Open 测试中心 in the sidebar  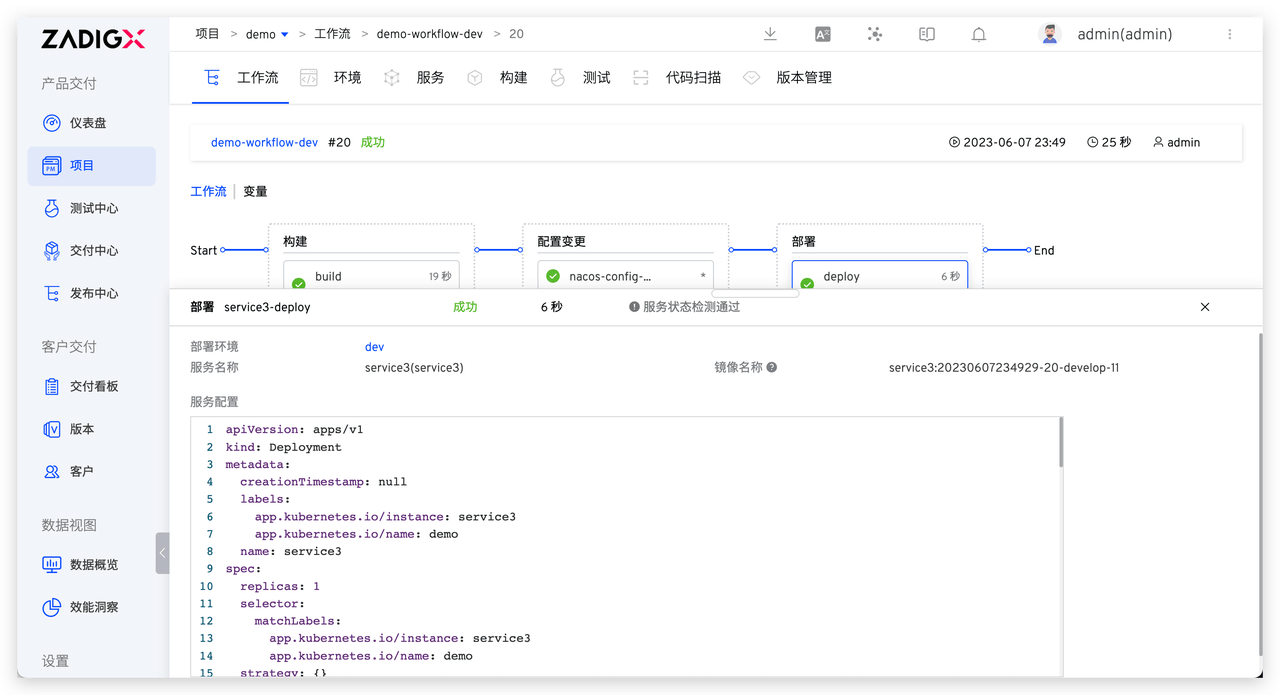click(x=93, y=208)
